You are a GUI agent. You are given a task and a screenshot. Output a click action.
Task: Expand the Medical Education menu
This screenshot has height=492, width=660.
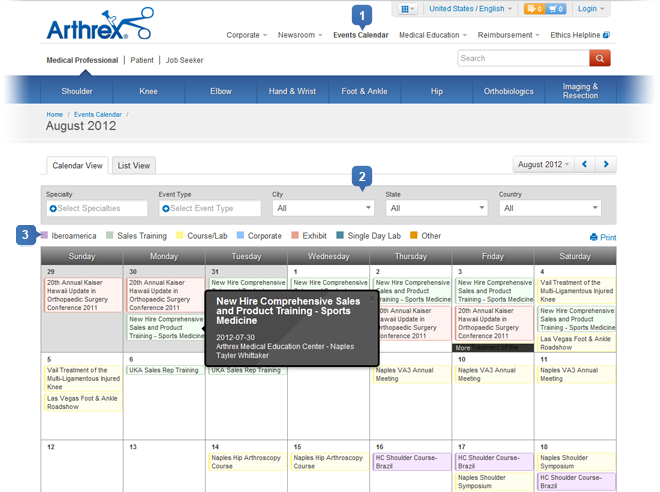pyautogui.click(x=433, y=35)
